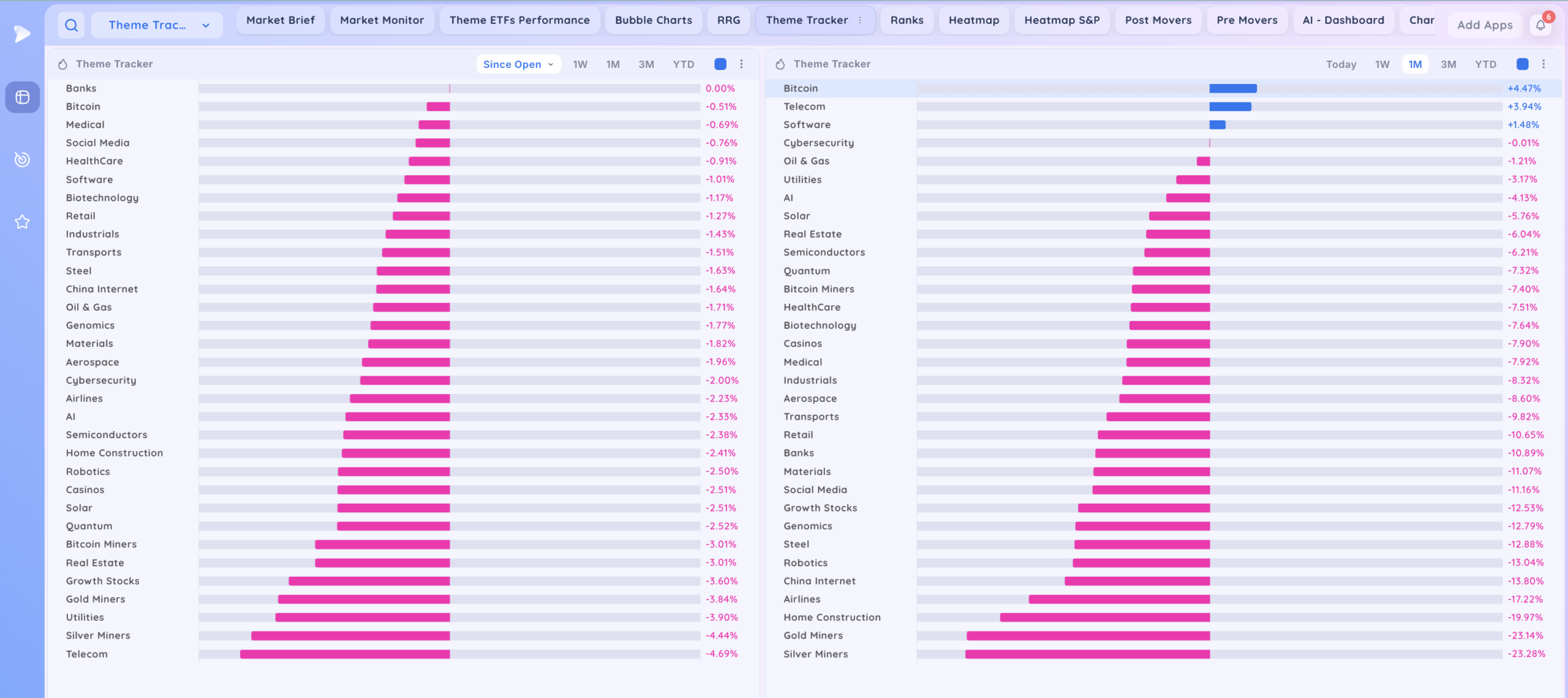The image size is (1568, 698).
Task: Click the blue color swatch in right panel
Action: point(1522,64)
